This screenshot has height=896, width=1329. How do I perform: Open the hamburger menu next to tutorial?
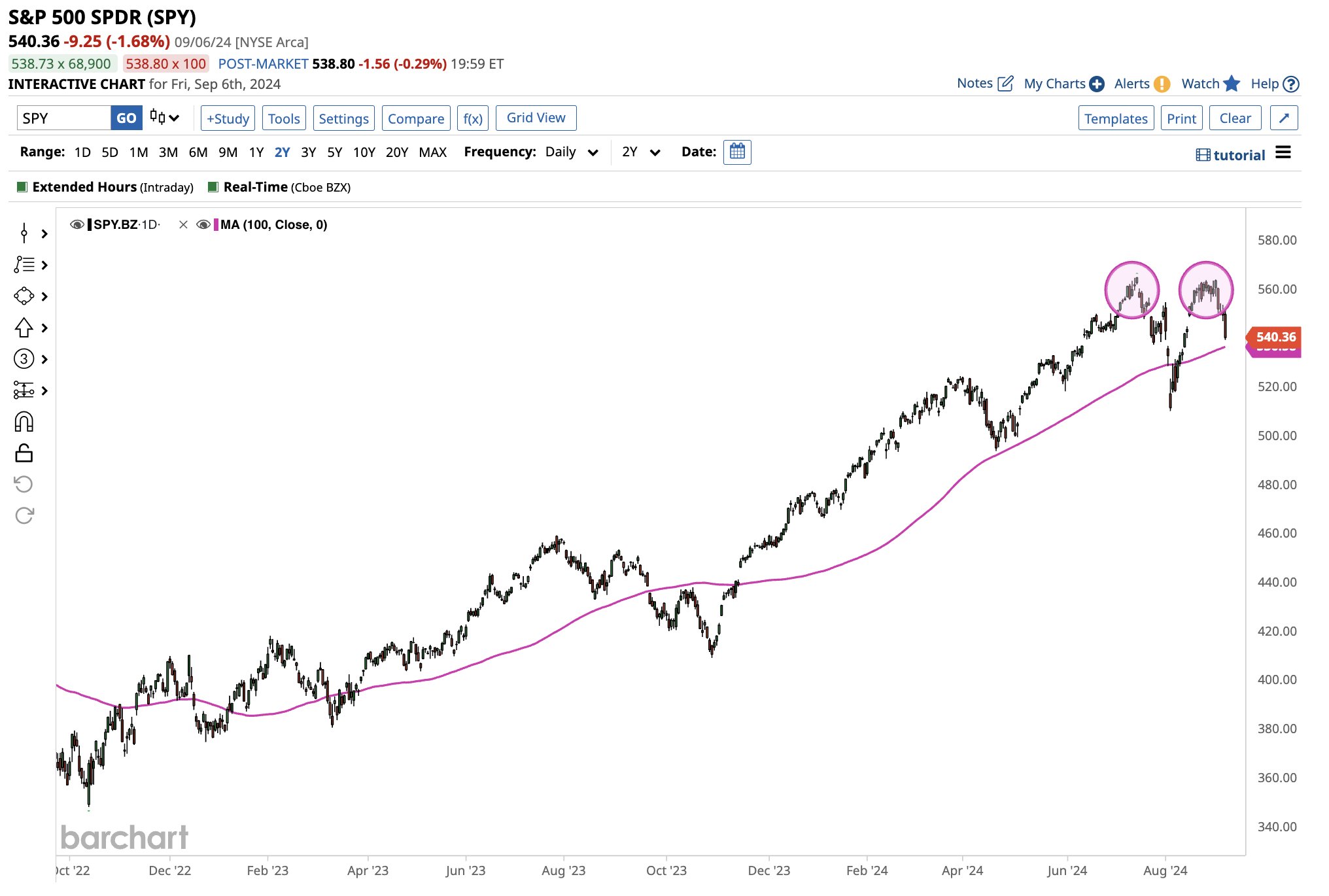(1283, 153)
